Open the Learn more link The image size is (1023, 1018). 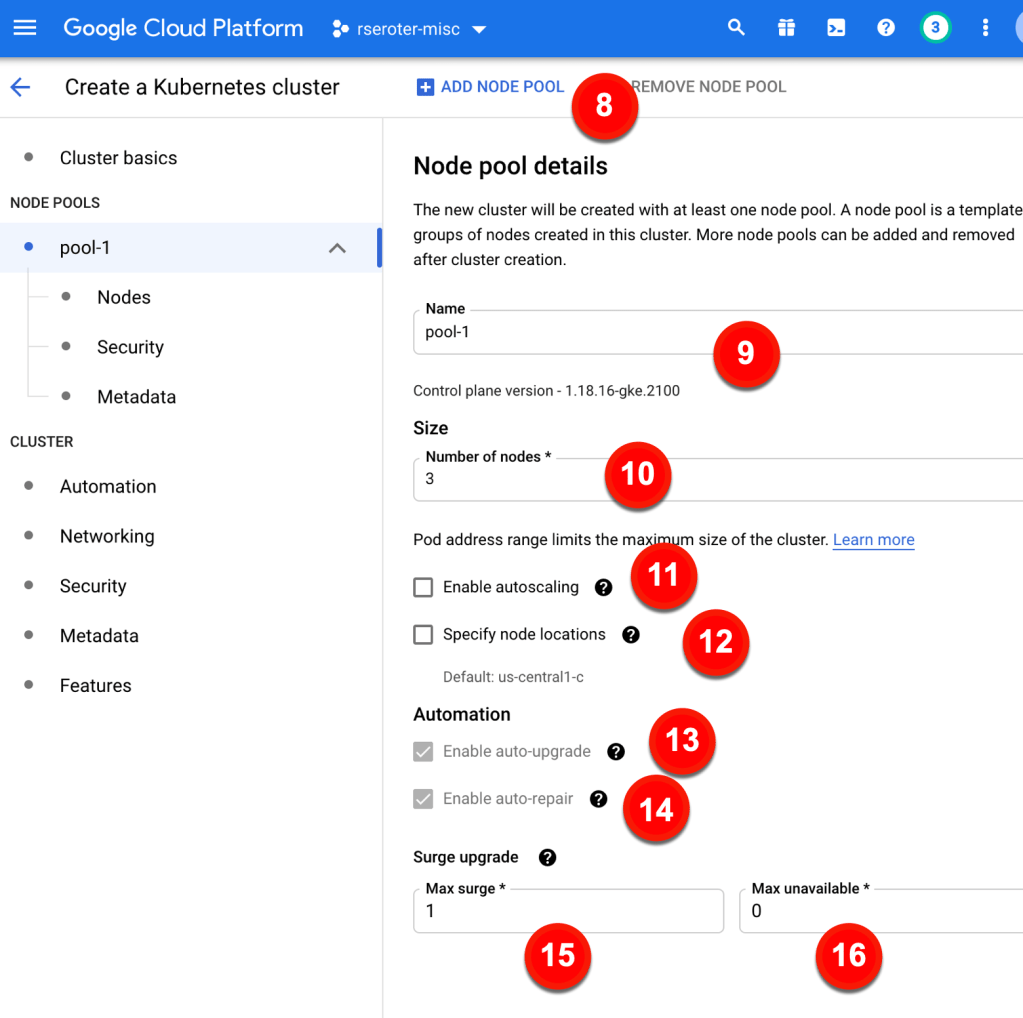[x=873, y=540]
